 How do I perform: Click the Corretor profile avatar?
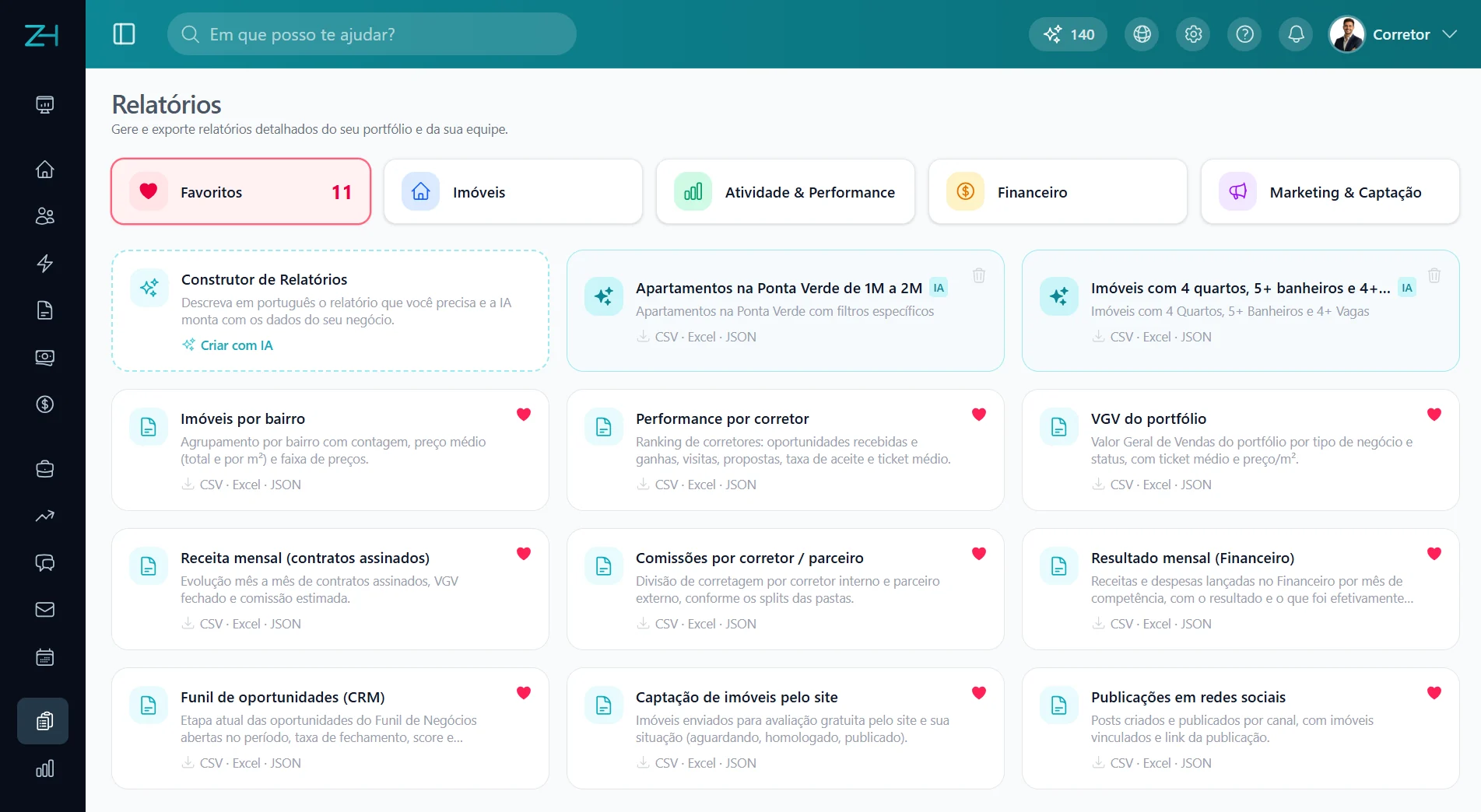point(1347,34)
